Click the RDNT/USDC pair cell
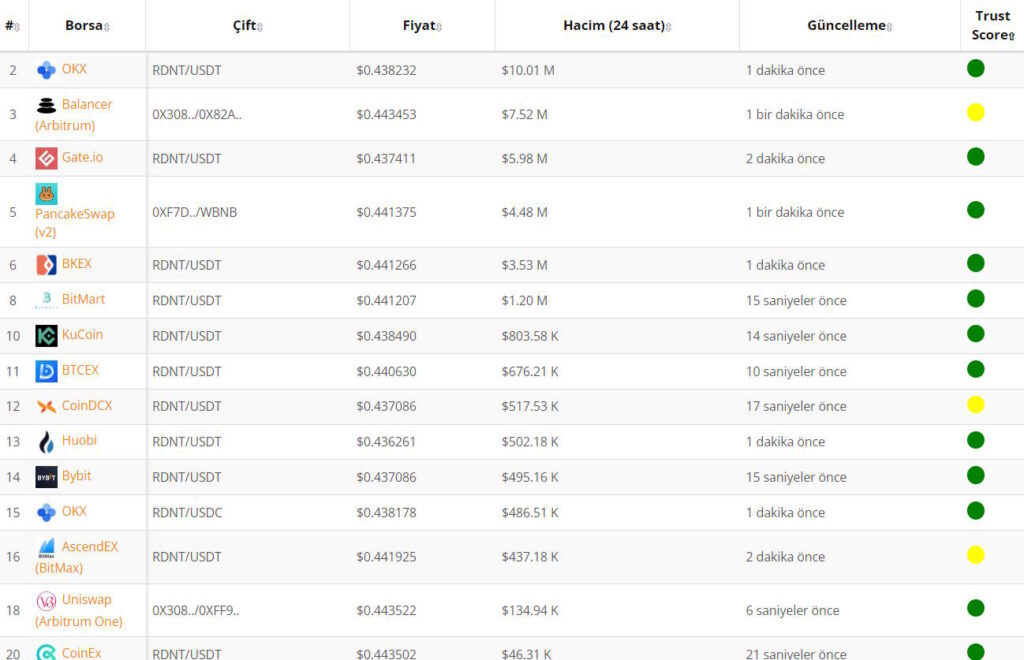1024x660 pixels. [x=187, y=512]
